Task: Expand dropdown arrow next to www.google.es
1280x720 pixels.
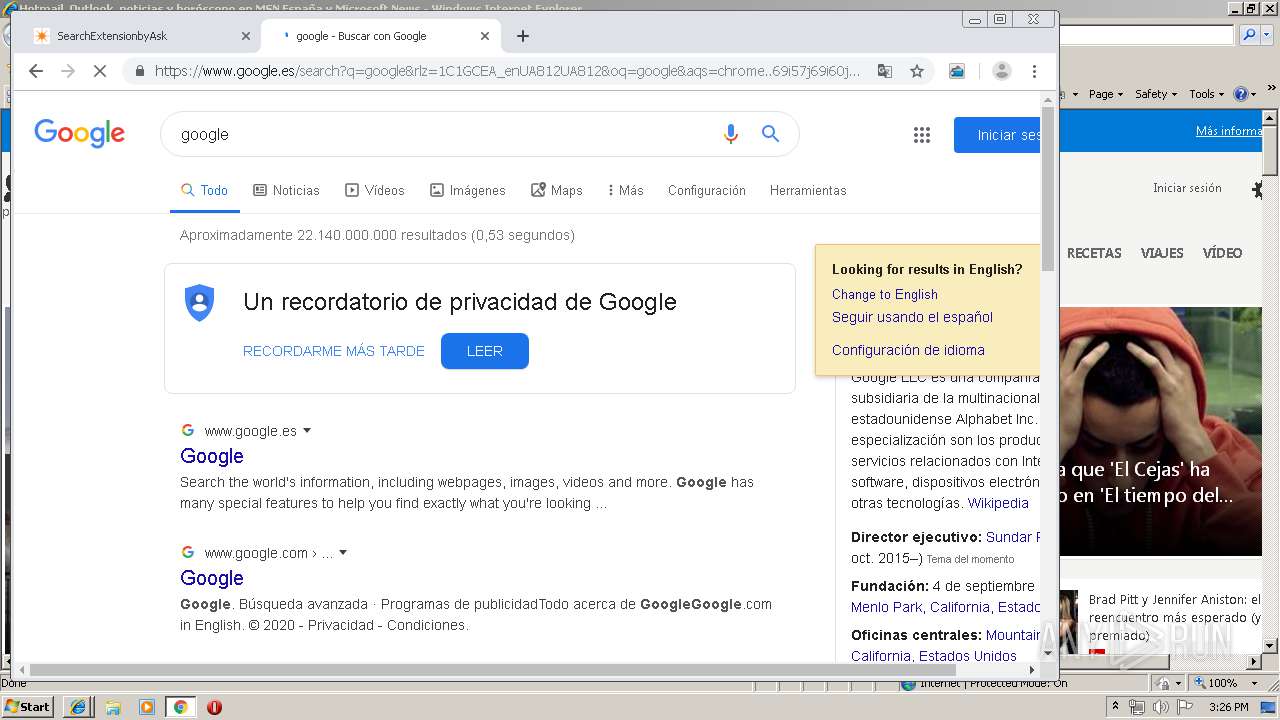Action: pos(307,431)
